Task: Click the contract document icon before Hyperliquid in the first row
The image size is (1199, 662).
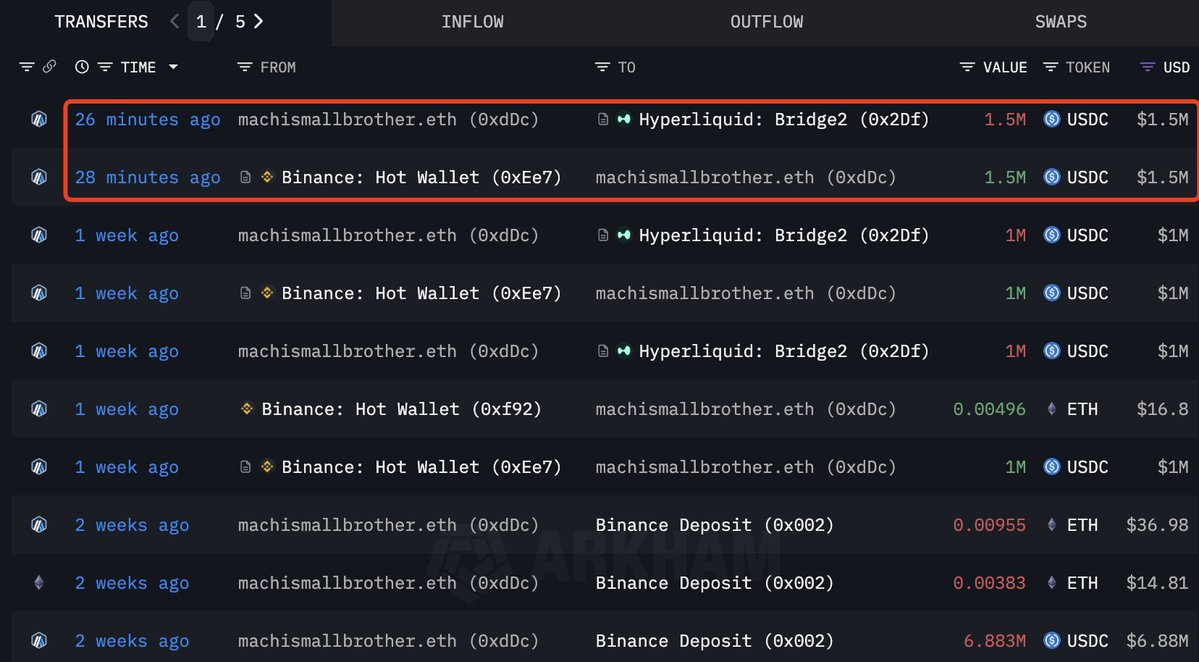Action: click(603, 119)
